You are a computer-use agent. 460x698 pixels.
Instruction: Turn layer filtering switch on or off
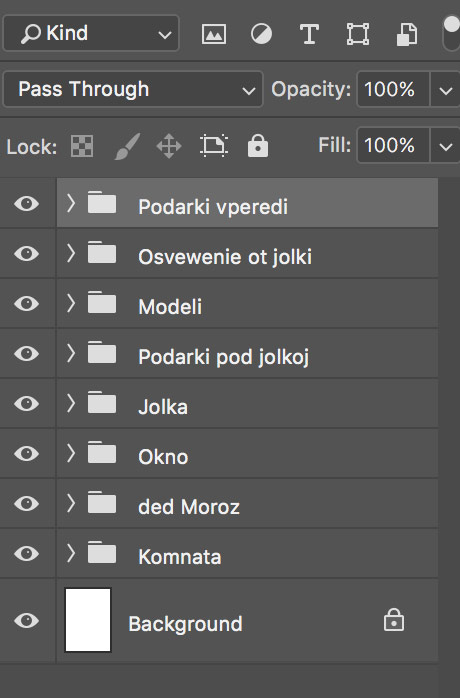tap(451, 33)
